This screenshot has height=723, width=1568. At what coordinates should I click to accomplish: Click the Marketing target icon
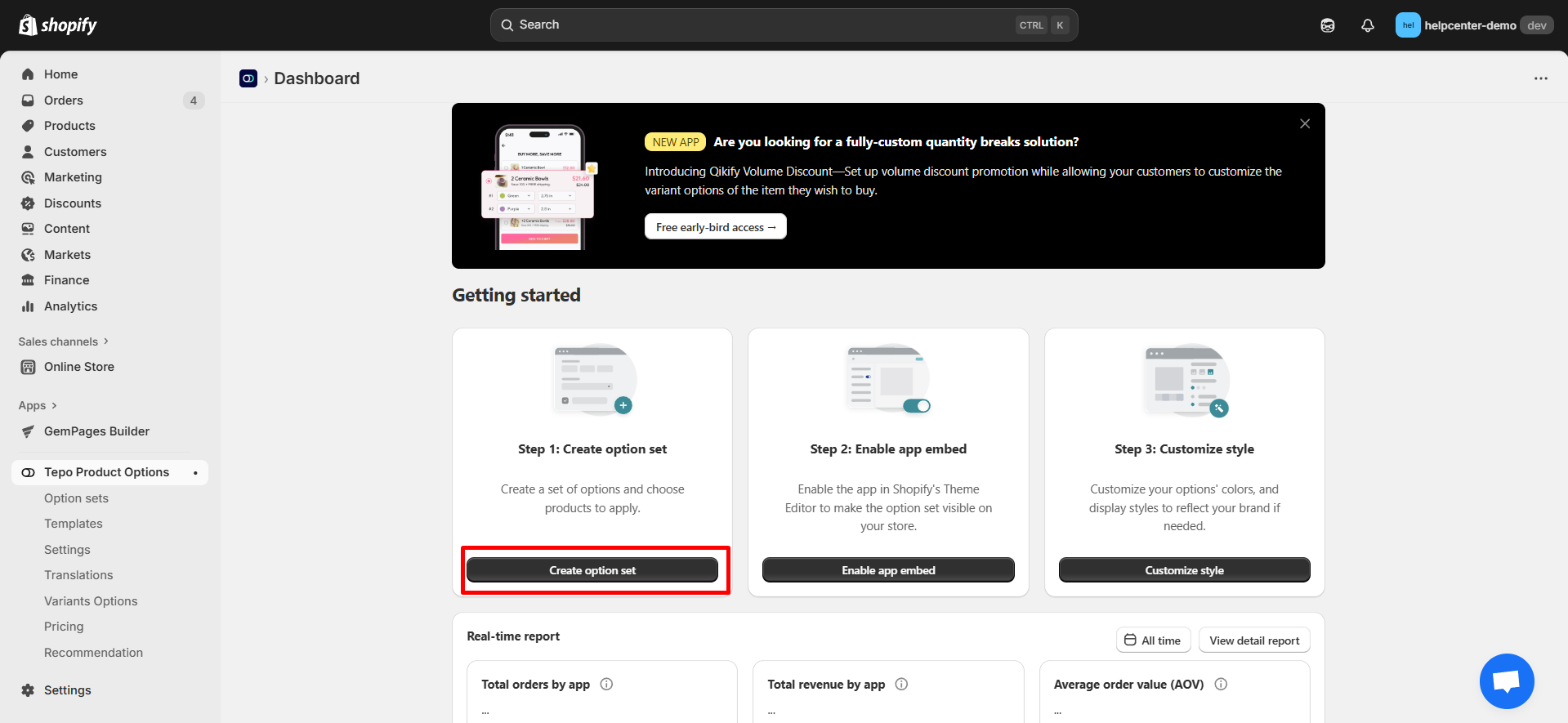tap(28, 177)
